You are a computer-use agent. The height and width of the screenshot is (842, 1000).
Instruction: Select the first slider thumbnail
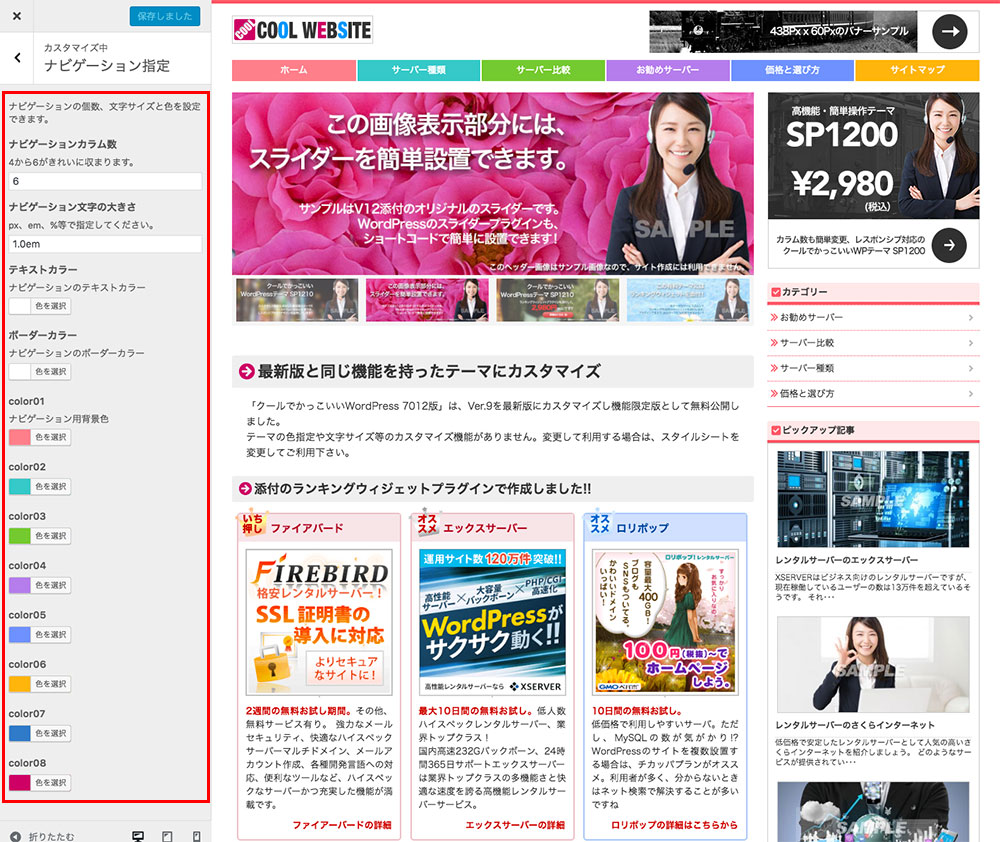click(x=297, y=299)
